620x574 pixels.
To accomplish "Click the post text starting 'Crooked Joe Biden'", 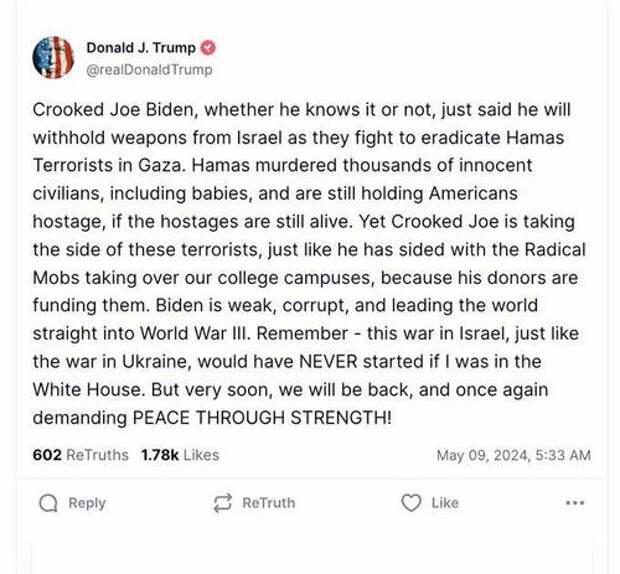I will [x=309, y=264].
